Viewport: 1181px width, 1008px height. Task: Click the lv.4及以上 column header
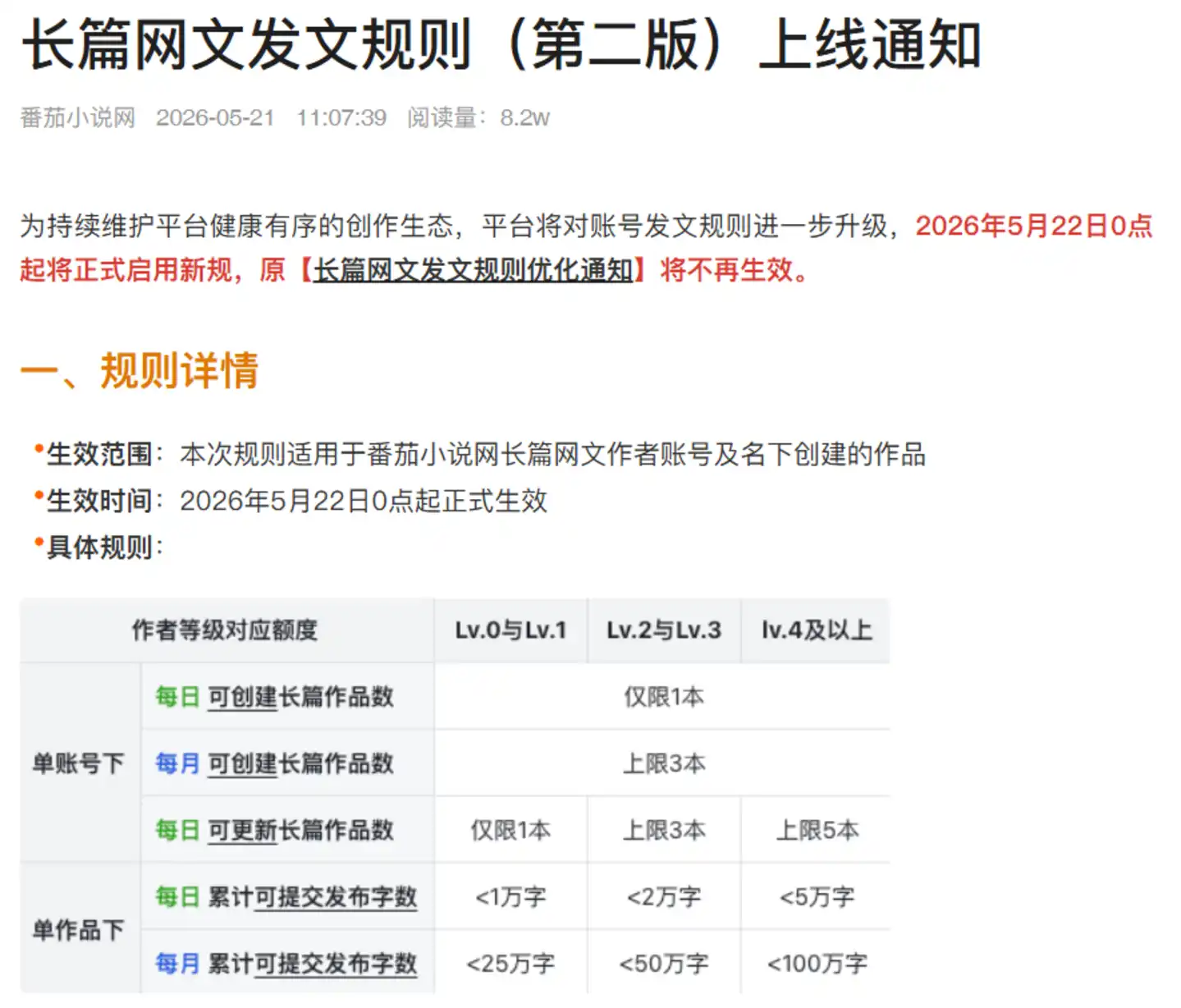(x=817, y=630)
